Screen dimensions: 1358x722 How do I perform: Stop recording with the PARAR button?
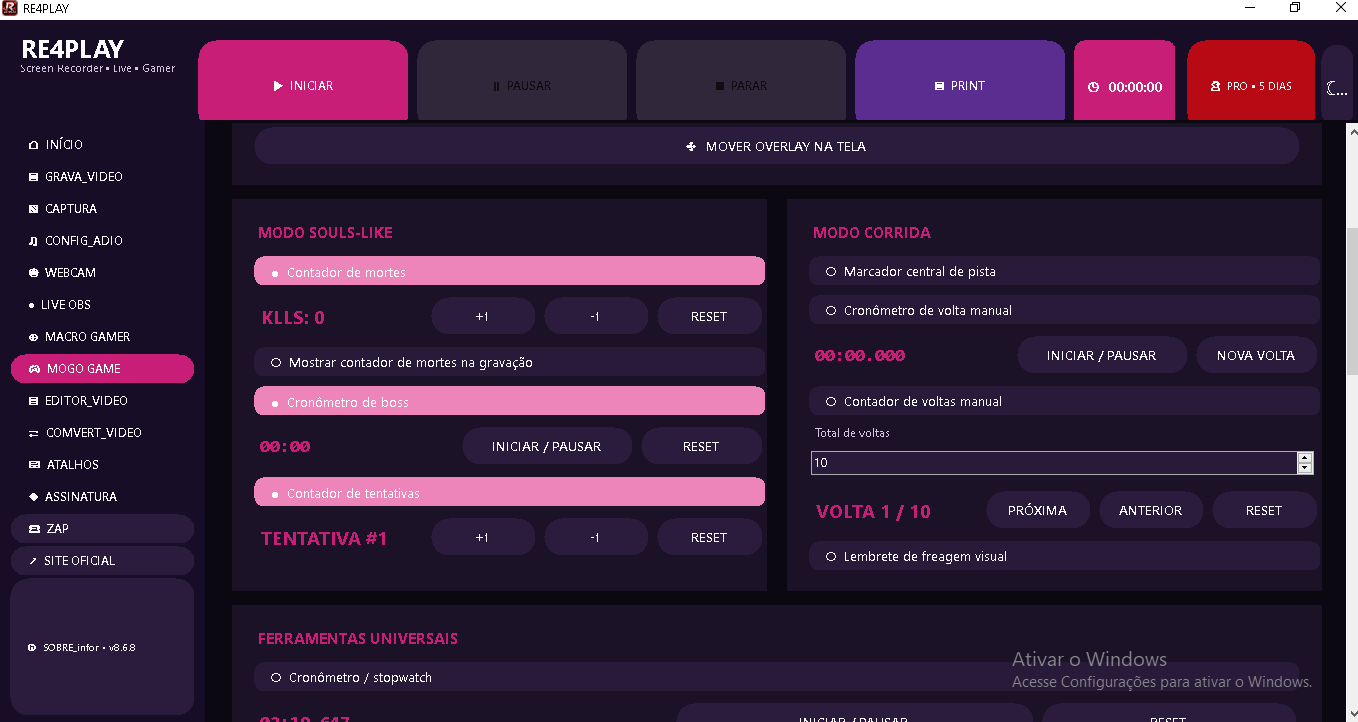741,81
